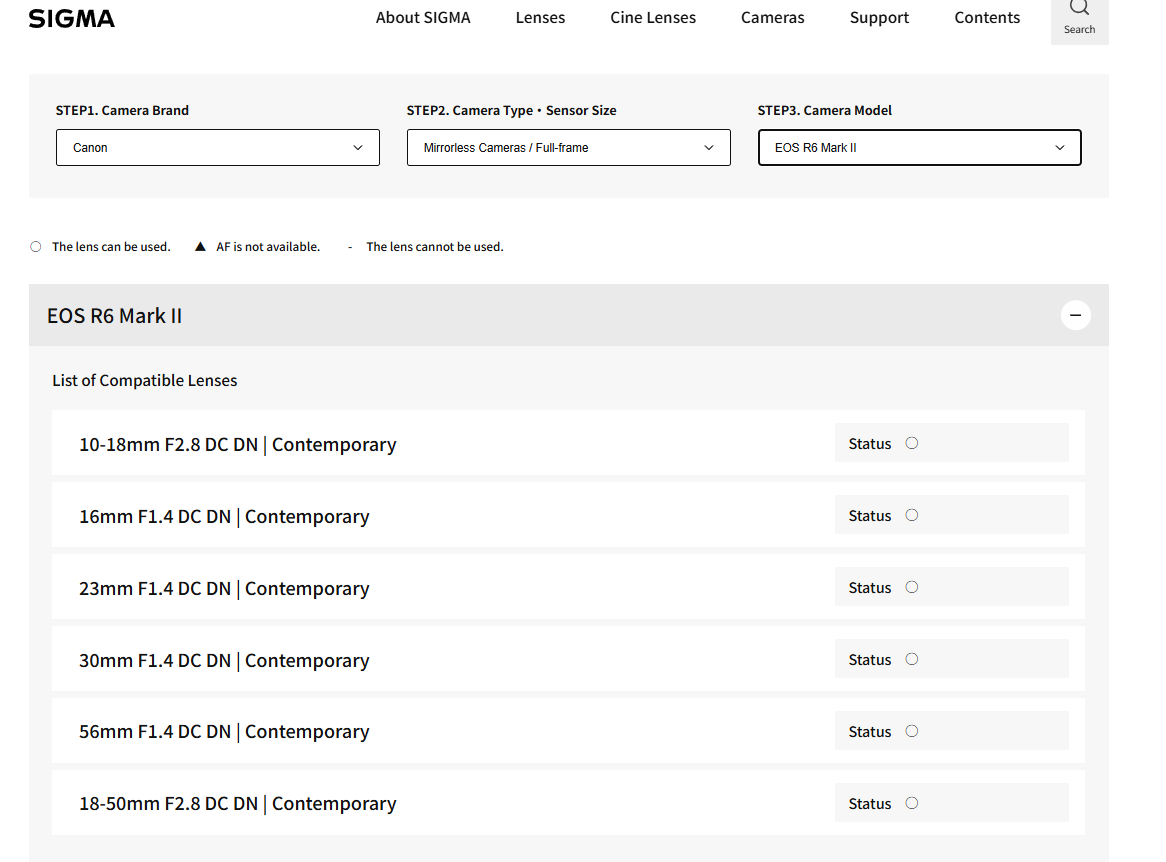1166x862 pixels.
Task: Click status circle for 23mm F1.4 lens
Action: [x=912, y=587]
